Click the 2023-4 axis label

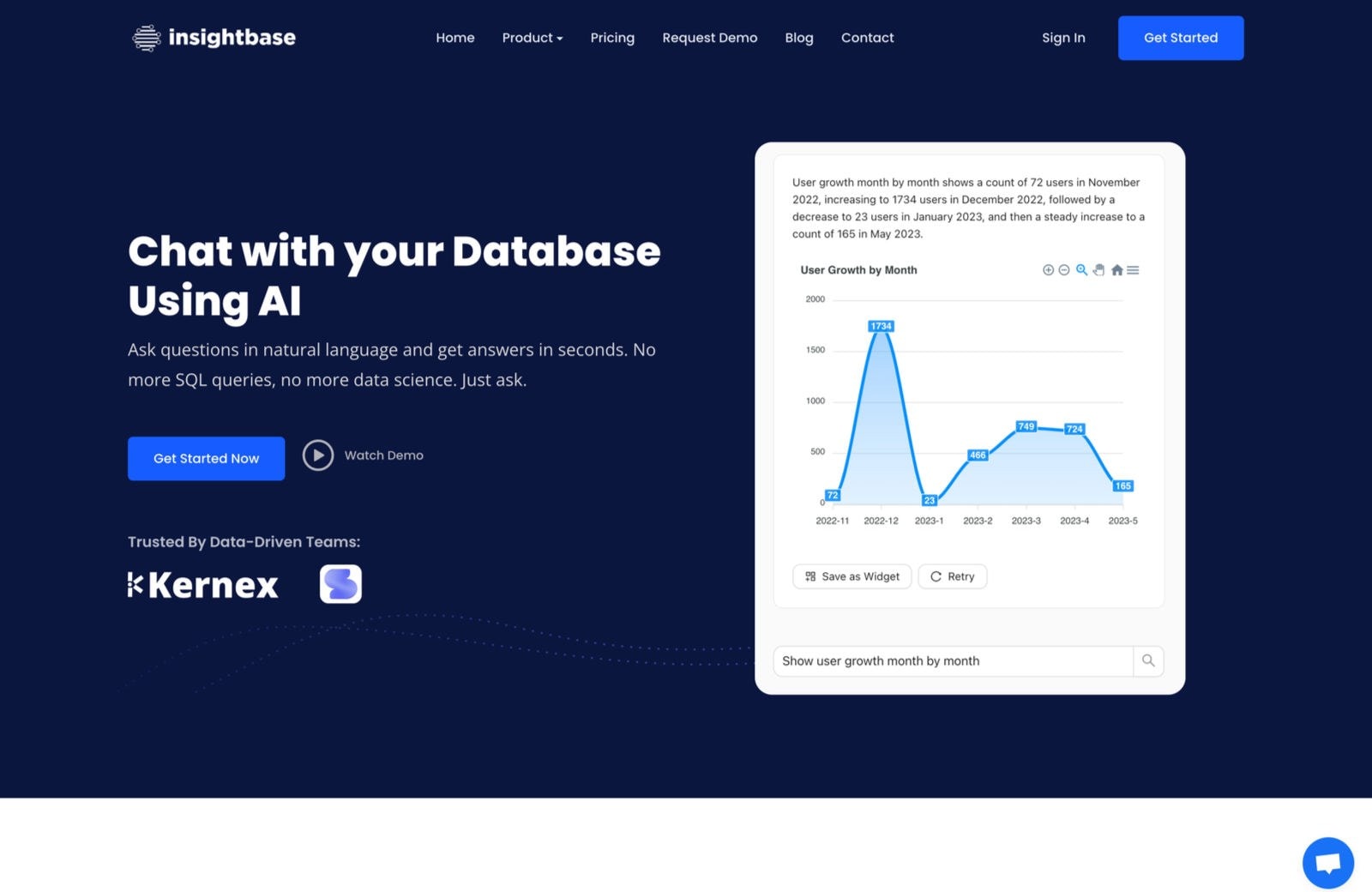[x=1074, y=521]
